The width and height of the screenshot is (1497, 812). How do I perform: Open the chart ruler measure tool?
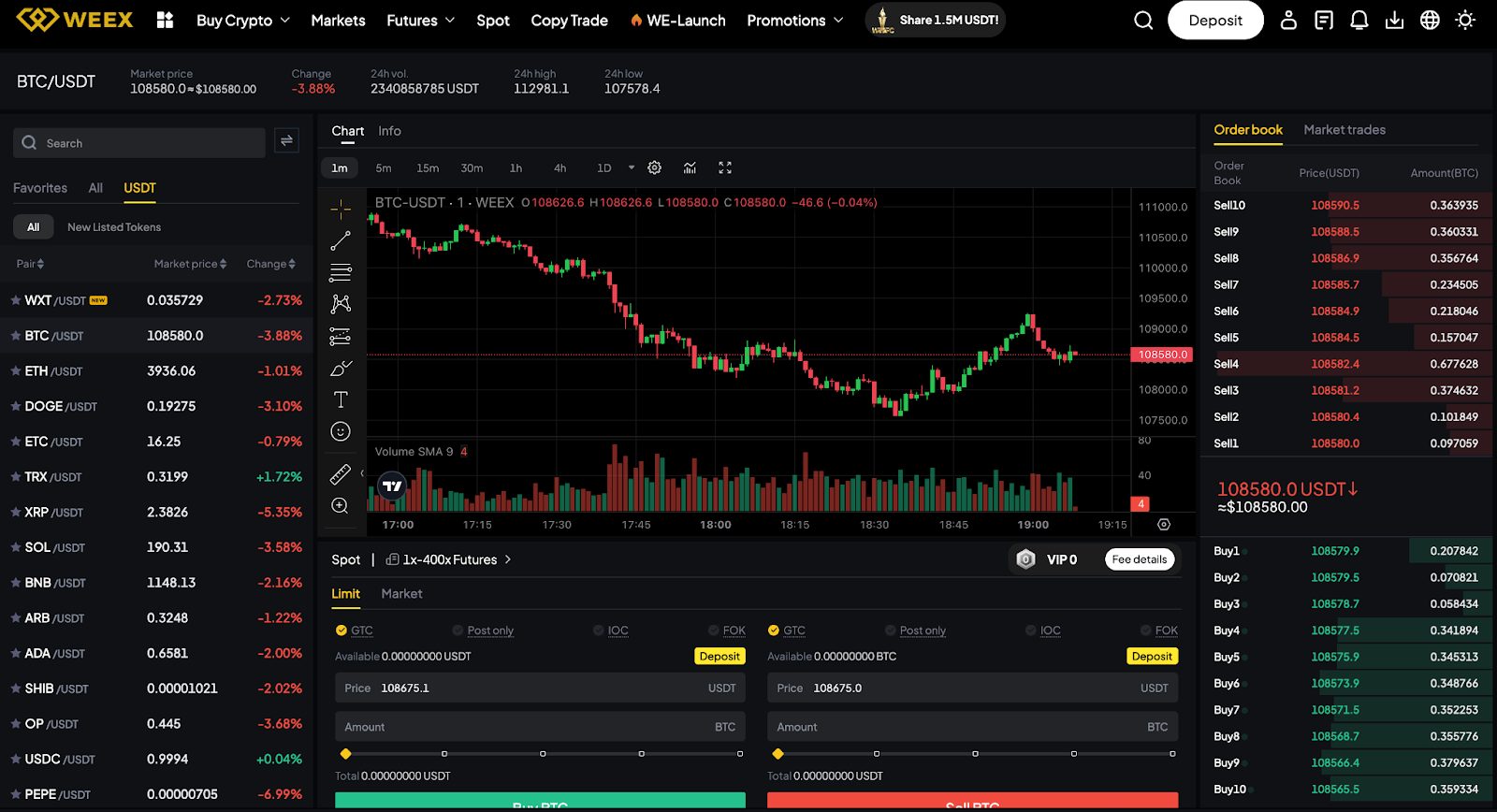pos(341,474)
